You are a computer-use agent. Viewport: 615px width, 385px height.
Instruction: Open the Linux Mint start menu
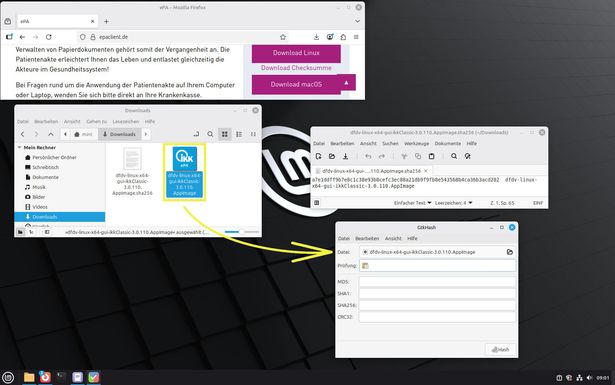[8, 378]
